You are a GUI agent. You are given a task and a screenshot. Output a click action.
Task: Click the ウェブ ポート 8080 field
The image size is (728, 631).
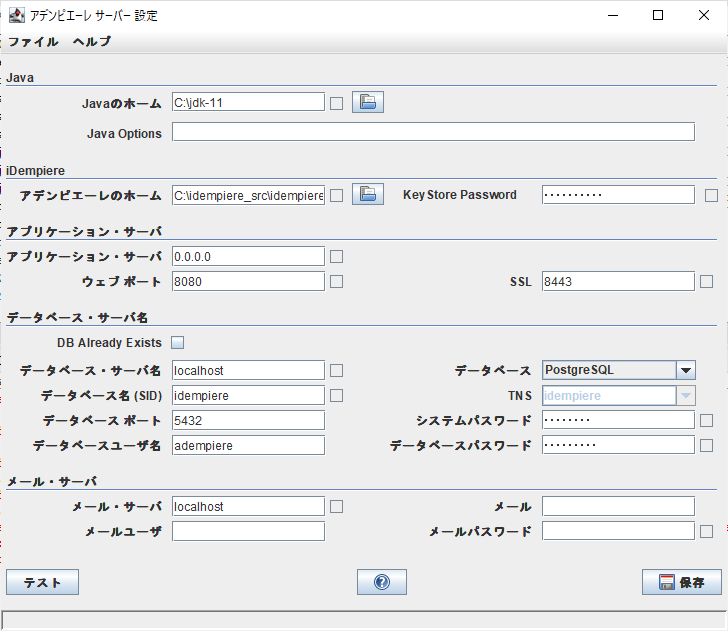[x=248, y=281]
